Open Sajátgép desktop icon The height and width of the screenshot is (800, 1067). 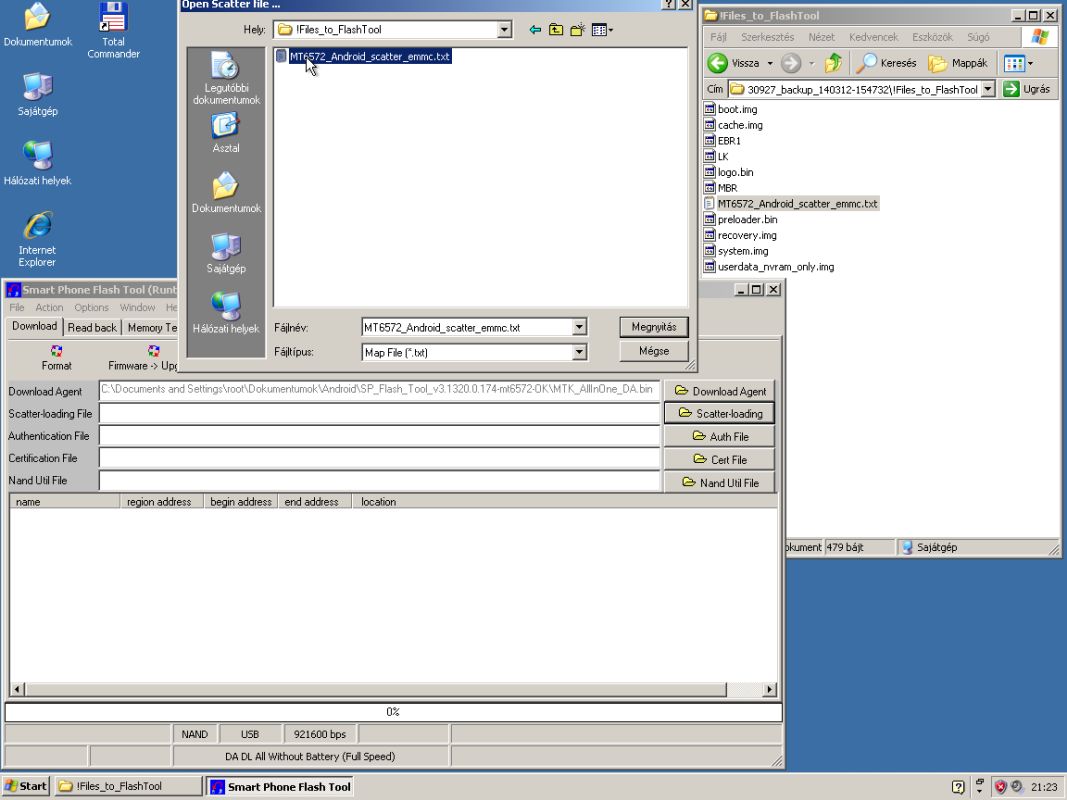[37, 95]
